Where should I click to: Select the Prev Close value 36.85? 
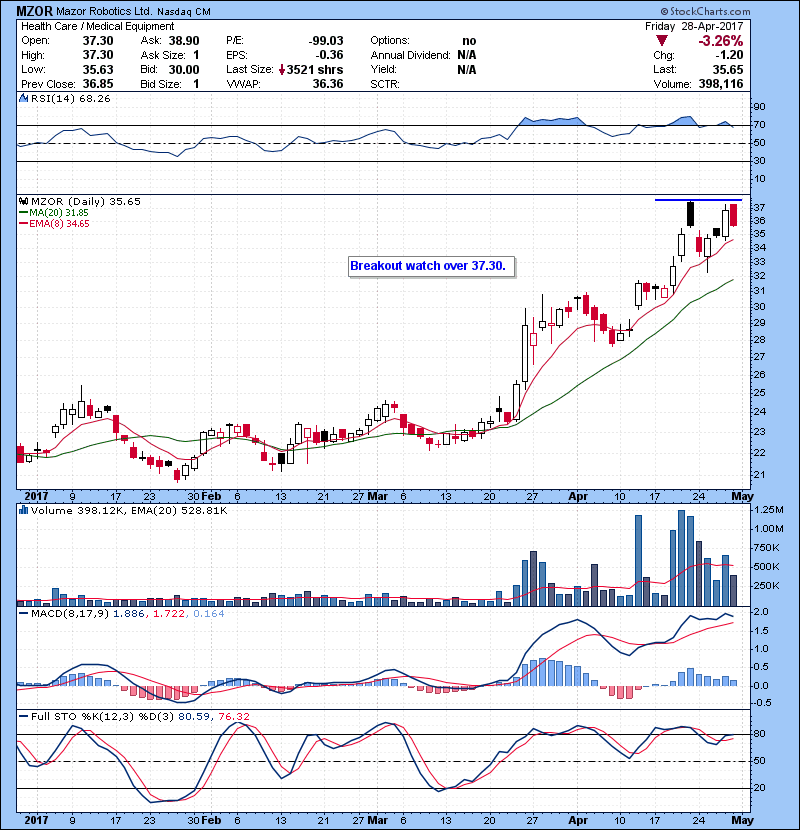(x=98, y=84)
